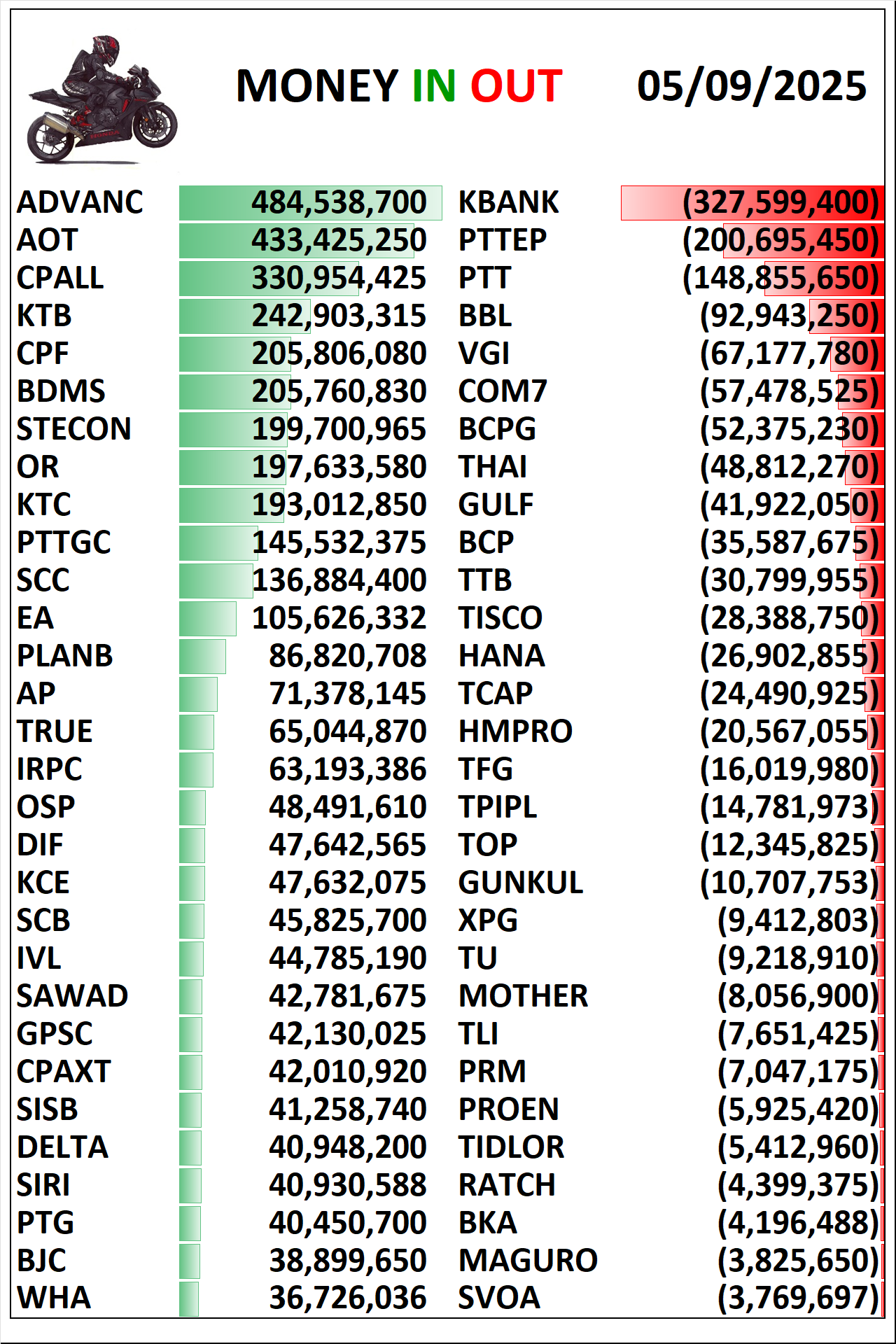Click the green bar next to CPALL
The height and width of the screenshot is (1344, 896).
(x=269, y=278)
